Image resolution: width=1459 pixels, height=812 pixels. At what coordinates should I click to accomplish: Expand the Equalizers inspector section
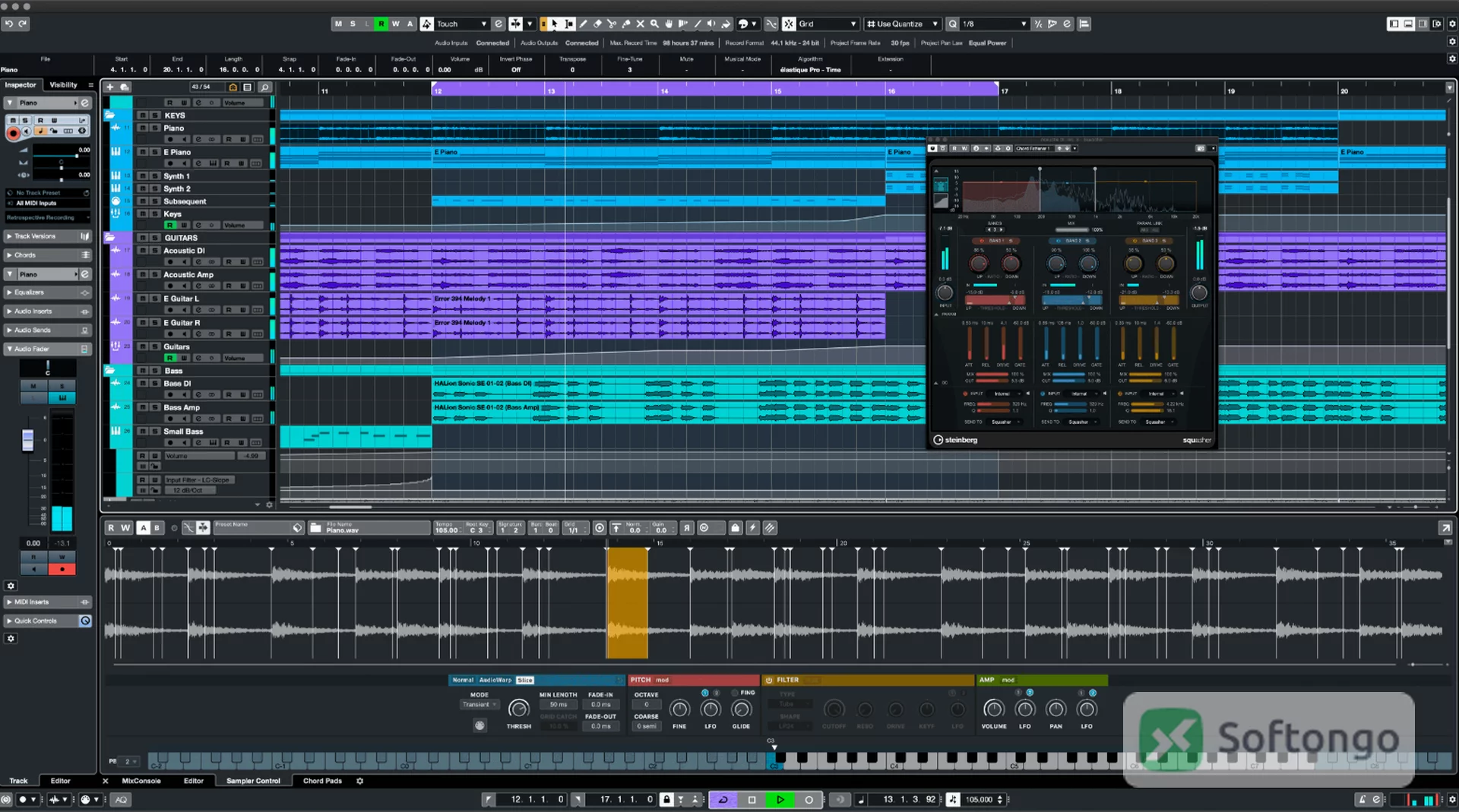click(48, 292)
